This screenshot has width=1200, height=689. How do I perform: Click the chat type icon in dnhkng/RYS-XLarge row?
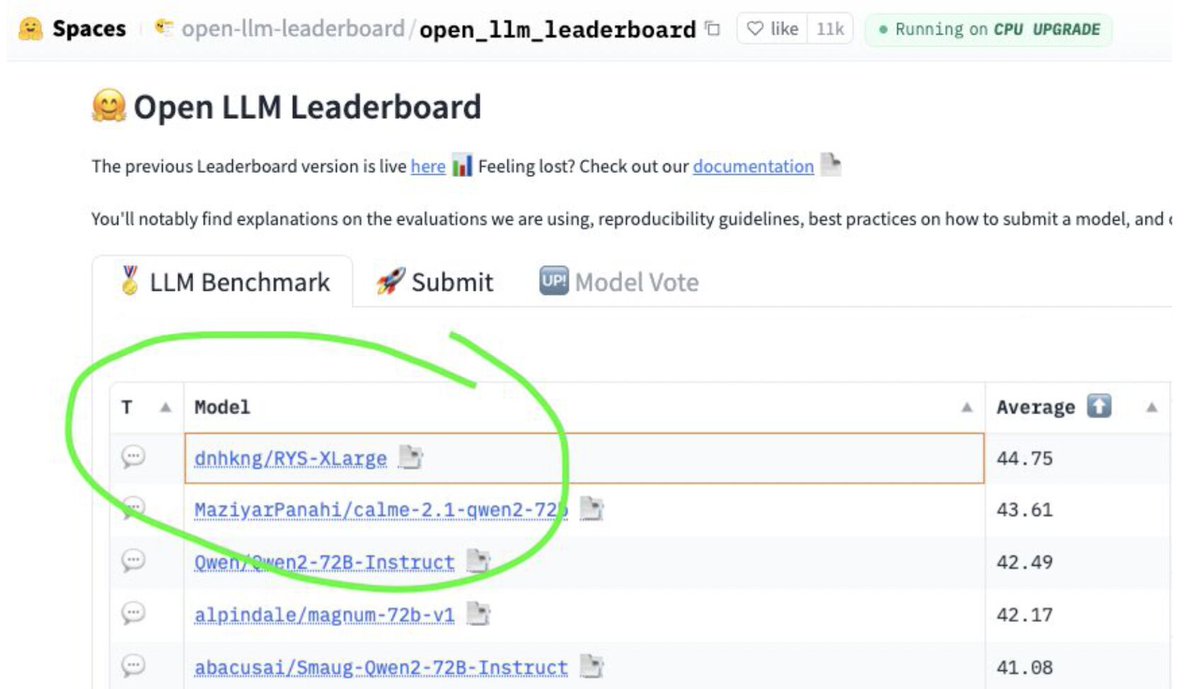pos(133,457)
